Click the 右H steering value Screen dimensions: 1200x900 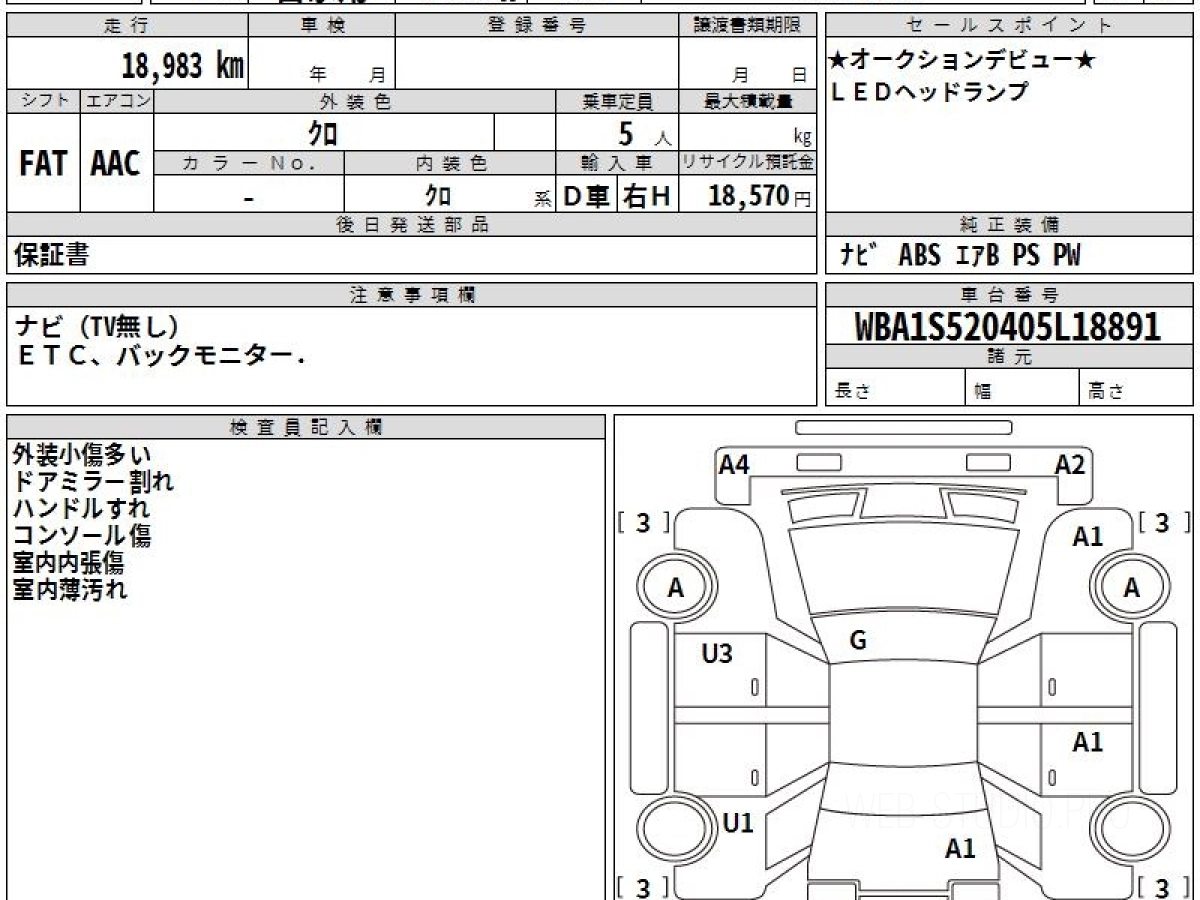647,196
